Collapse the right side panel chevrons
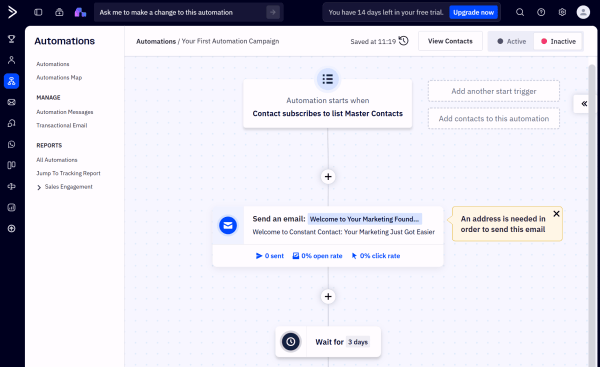The width and height of the screenshot is (600, 367). click(584, 104)
